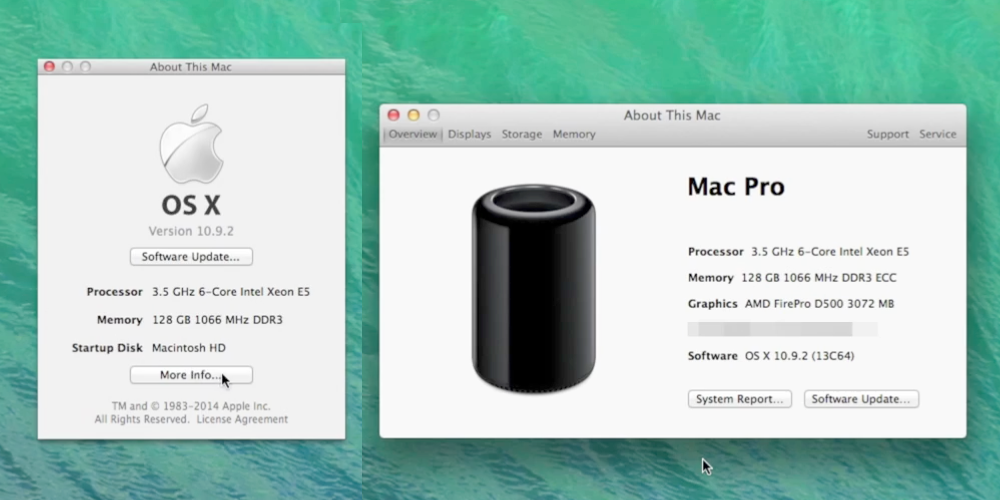The height and width of the screenshot is (500, 1000).
Task: Click the Mac Pro computer image
Action: coord(534,288)
